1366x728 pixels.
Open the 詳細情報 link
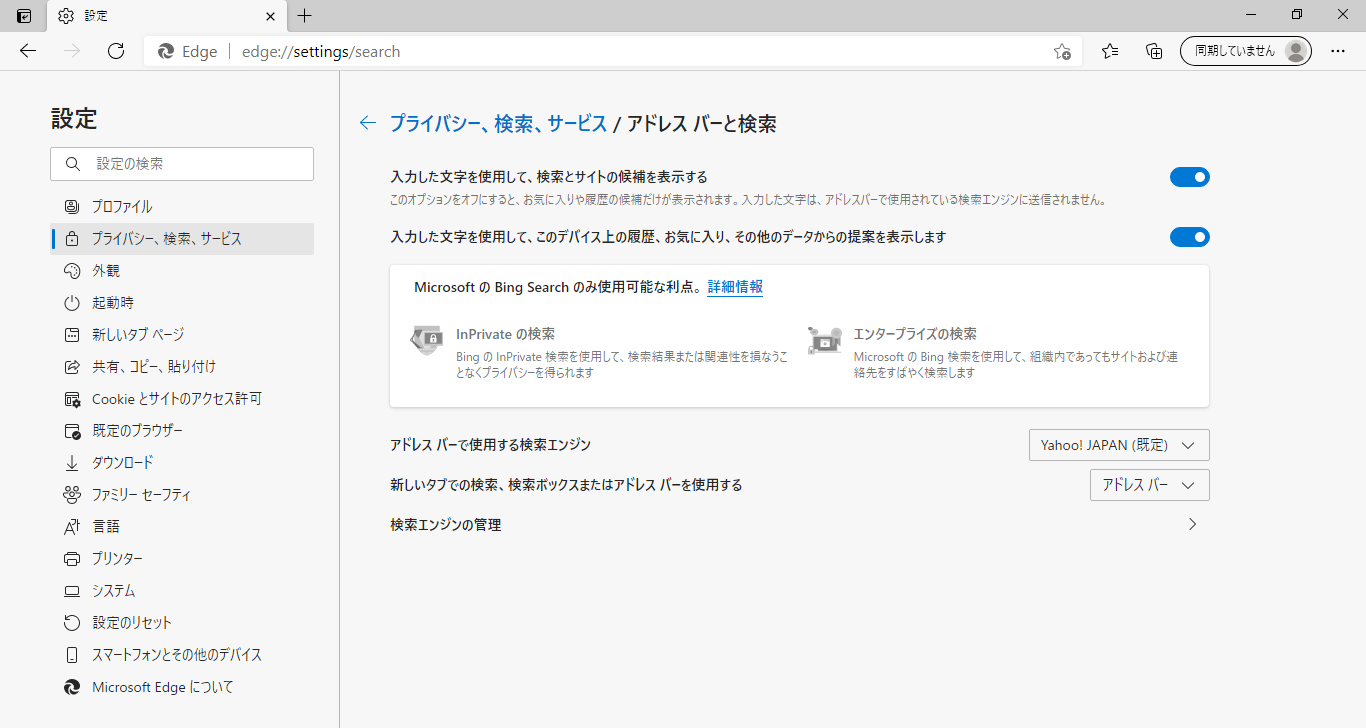coord(735,287)
